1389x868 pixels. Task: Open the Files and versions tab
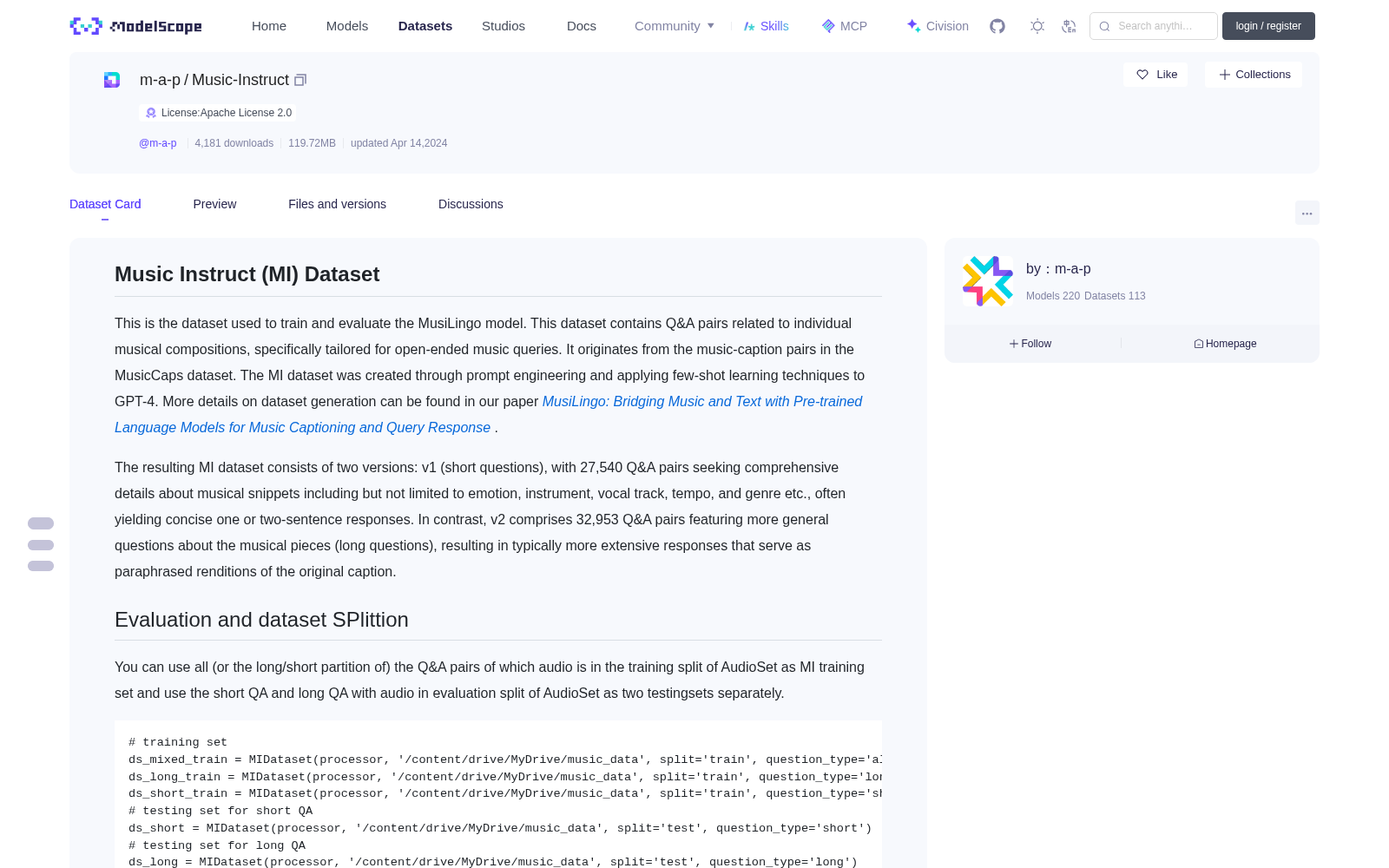tap(337, 204)
